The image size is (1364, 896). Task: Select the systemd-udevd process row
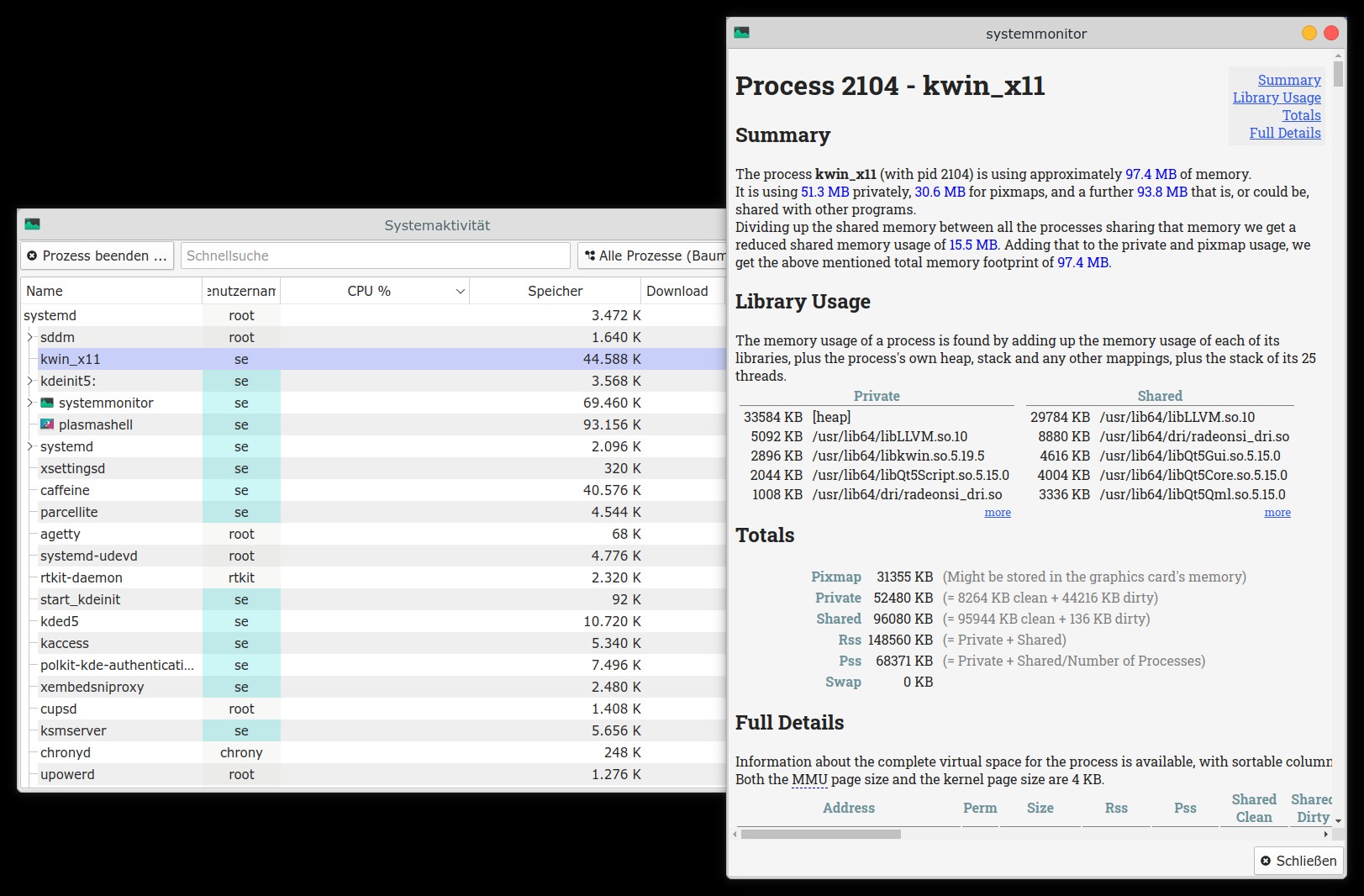click(372, 556)
